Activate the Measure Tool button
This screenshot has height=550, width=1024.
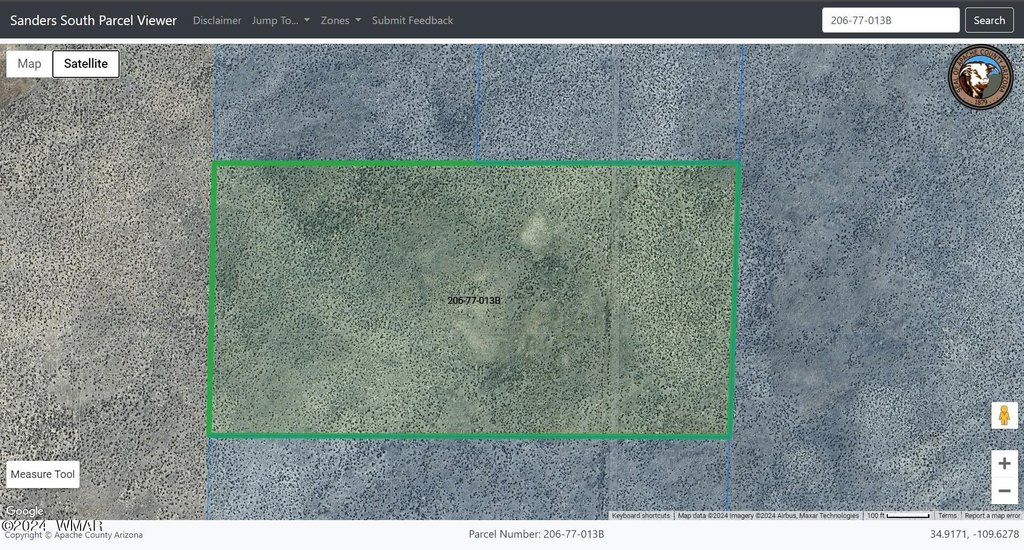pyautogui.click(x=43, y=474)
